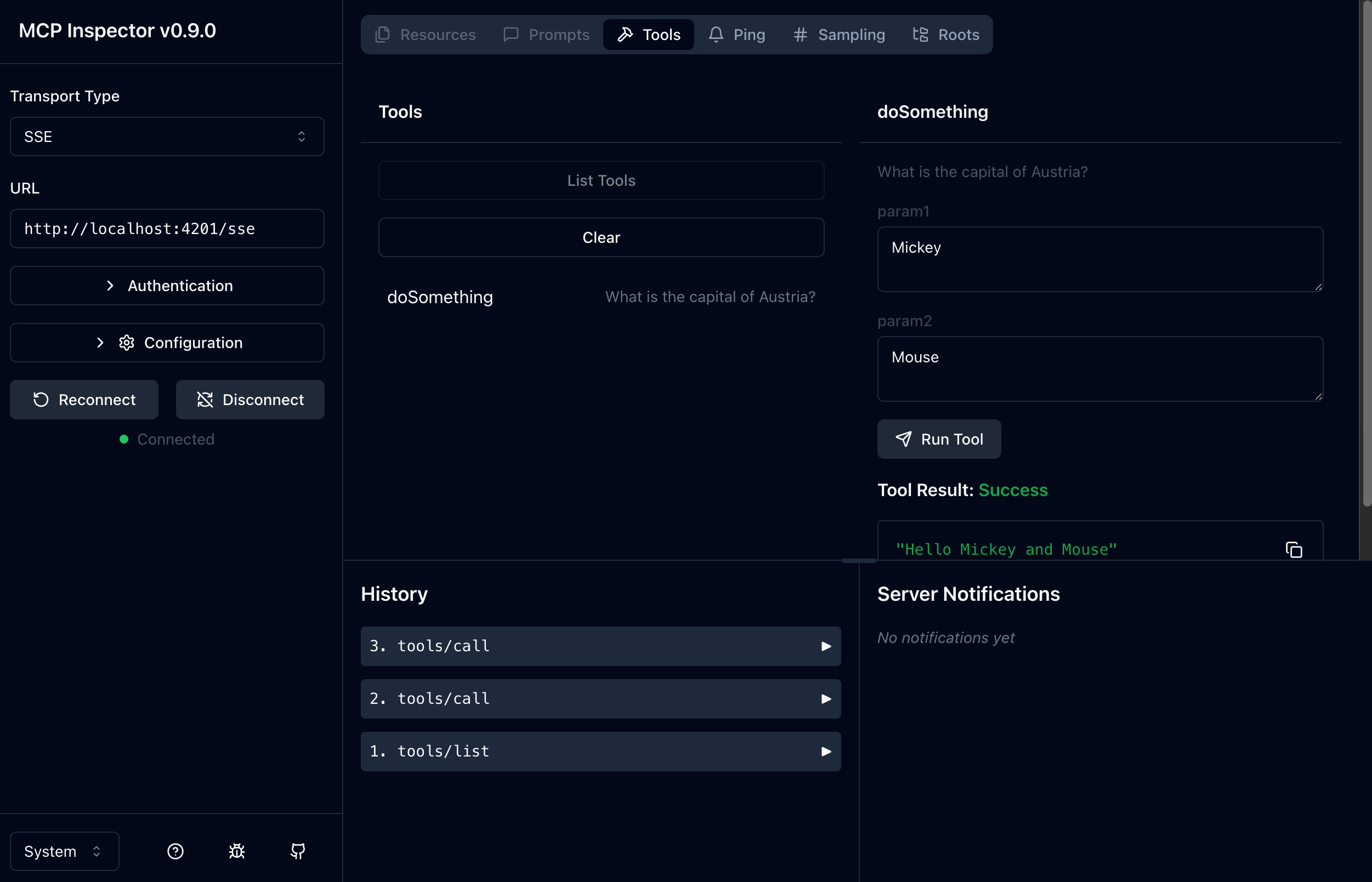This screenshot has width=1372, height=882.
Task: Open the Transport Type SSE dropdown
Action: [x=167, y=136]
